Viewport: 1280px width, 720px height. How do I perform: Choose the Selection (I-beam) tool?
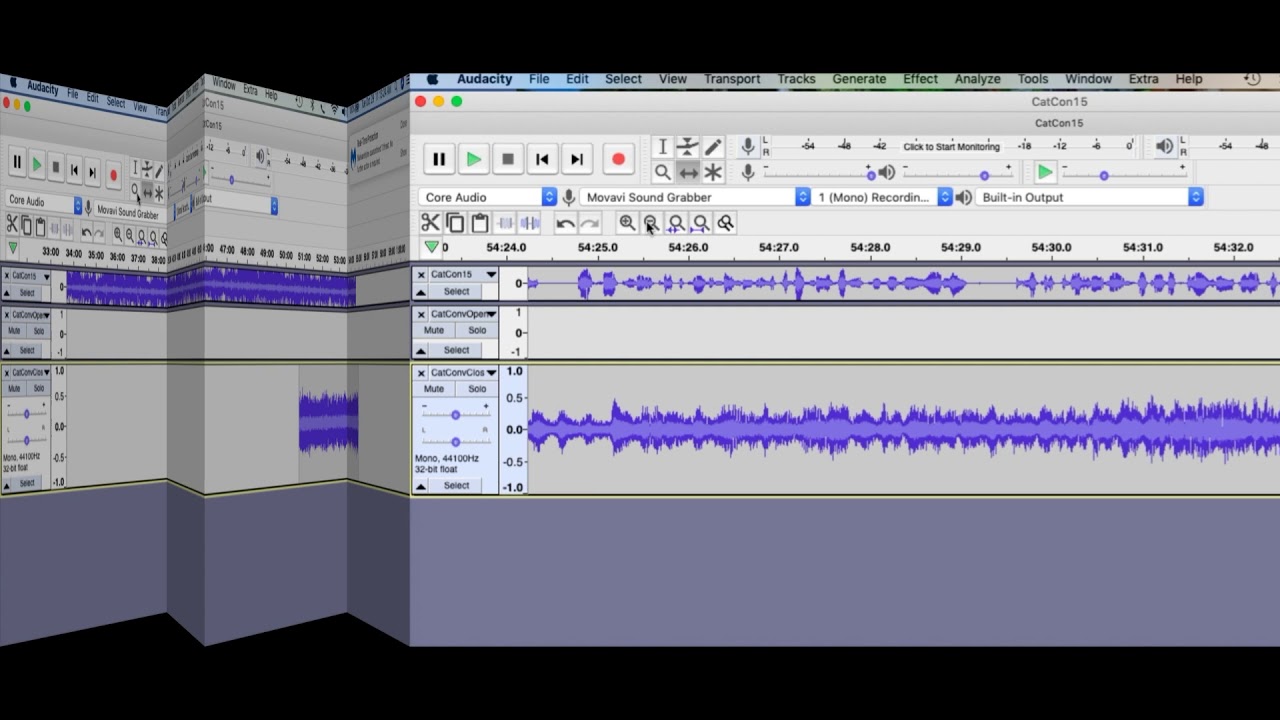662,147
